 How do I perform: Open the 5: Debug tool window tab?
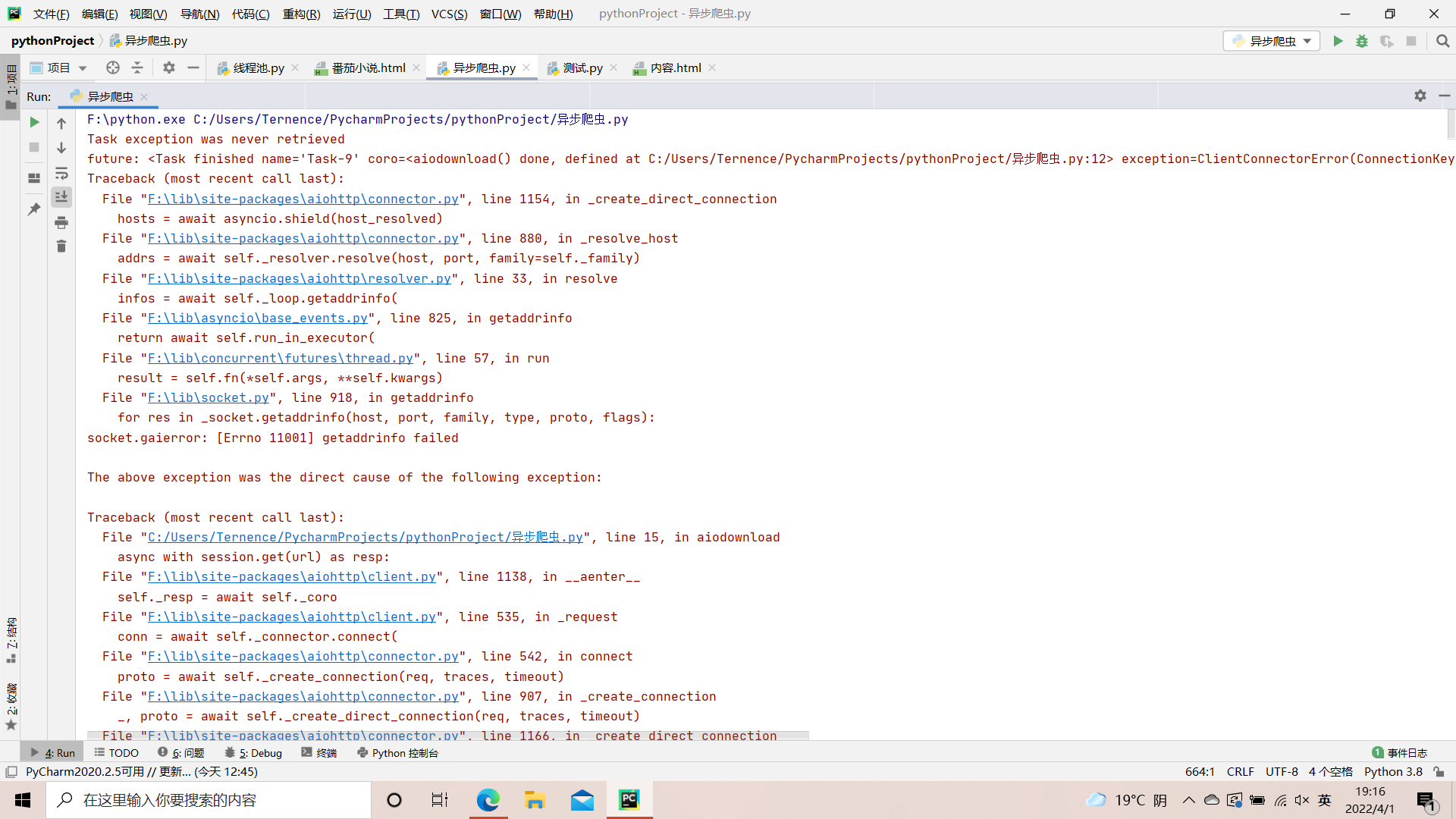click(x=253, y=753)
